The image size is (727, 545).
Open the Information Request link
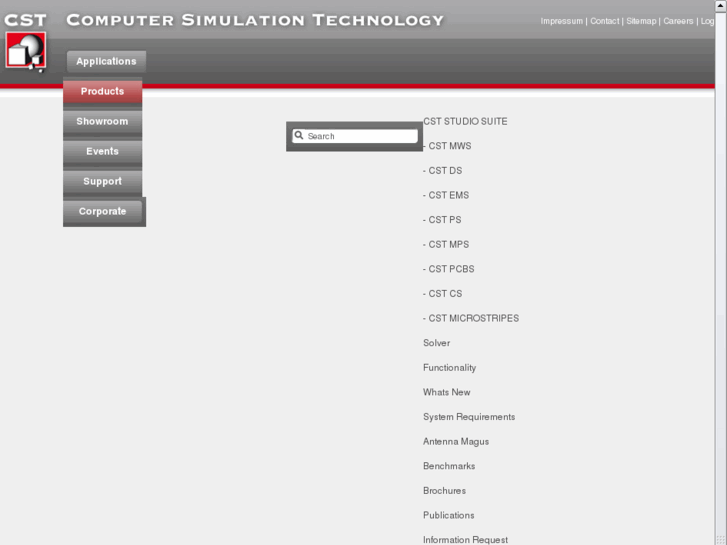(x=465, y=540)
